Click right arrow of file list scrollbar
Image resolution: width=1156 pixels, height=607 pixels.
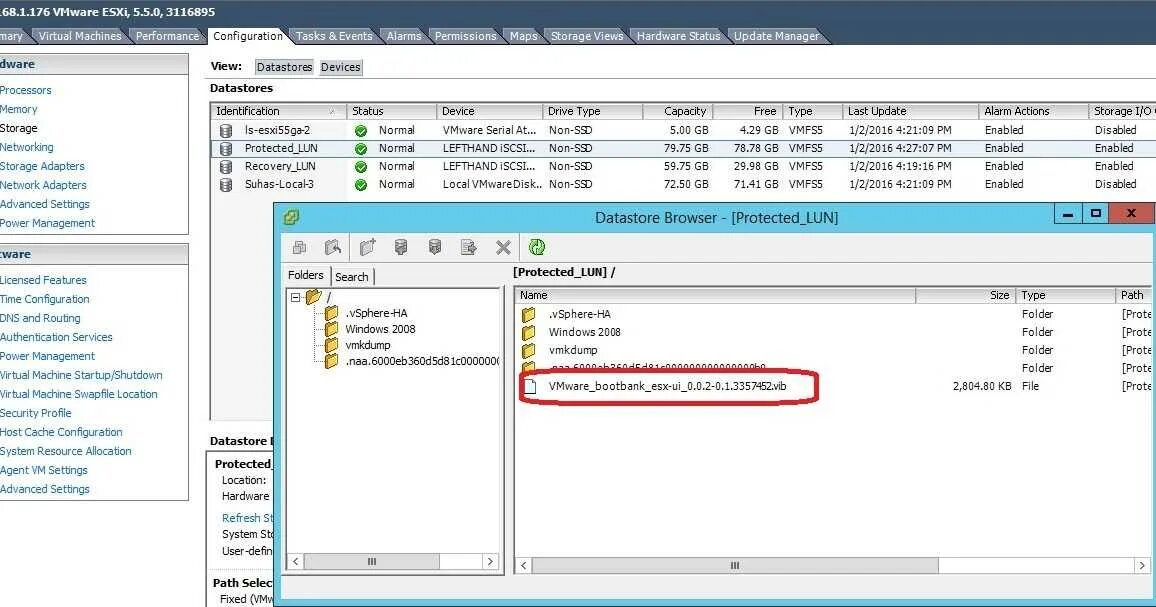pyautogui.click(x=1142, y=565)
